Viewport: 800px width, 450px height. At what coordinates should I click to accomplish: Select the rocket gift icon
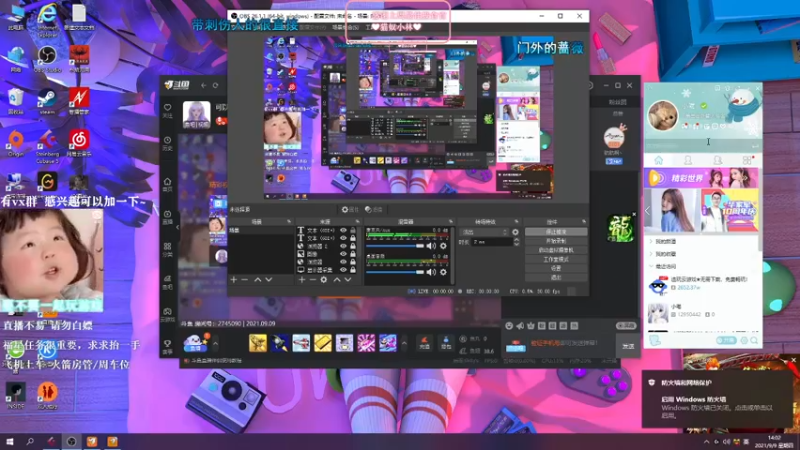pyautogui.click(x=279, y=343)
